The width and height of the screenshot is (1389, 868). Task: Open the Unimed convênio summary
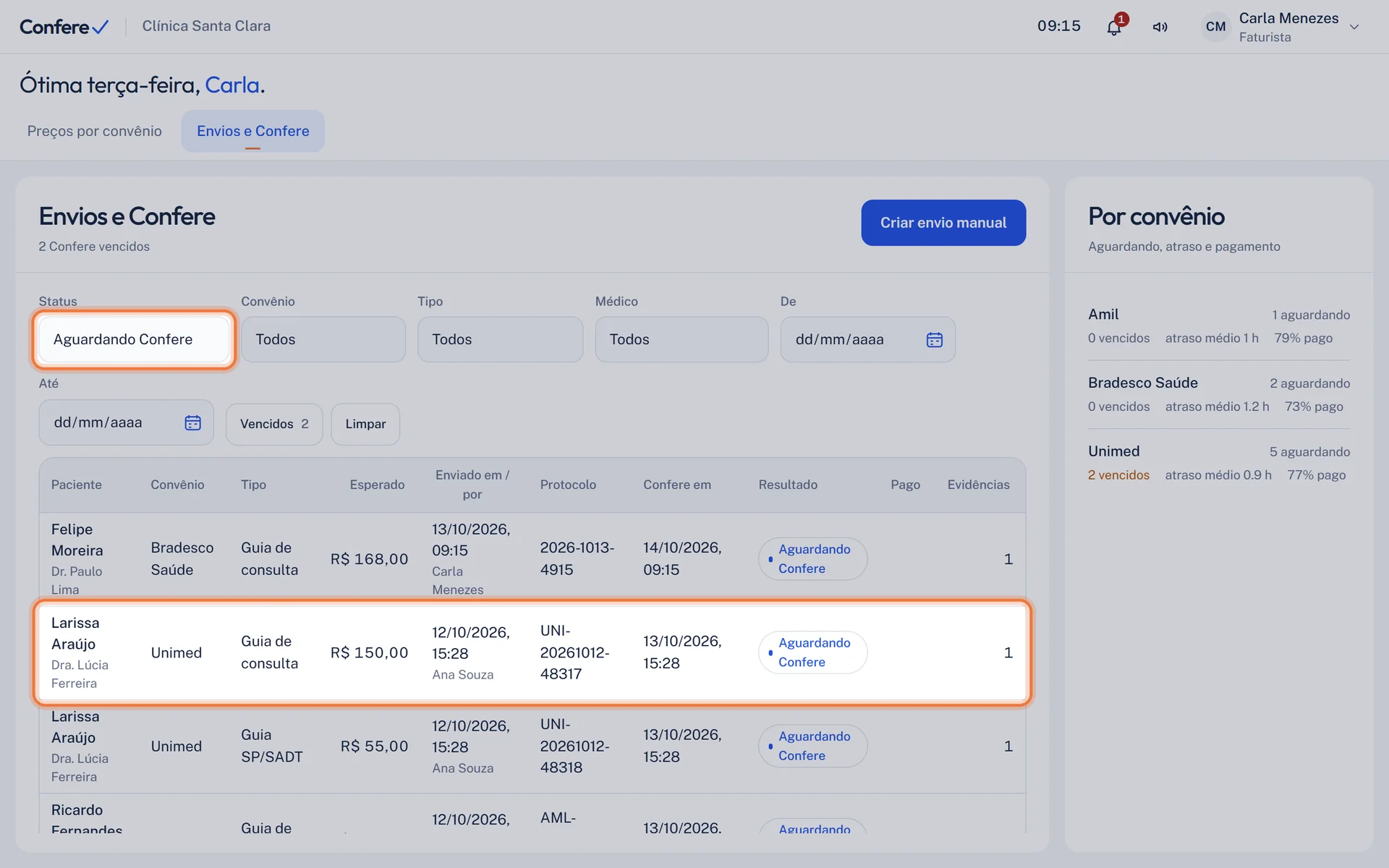tap(1219, 463)
